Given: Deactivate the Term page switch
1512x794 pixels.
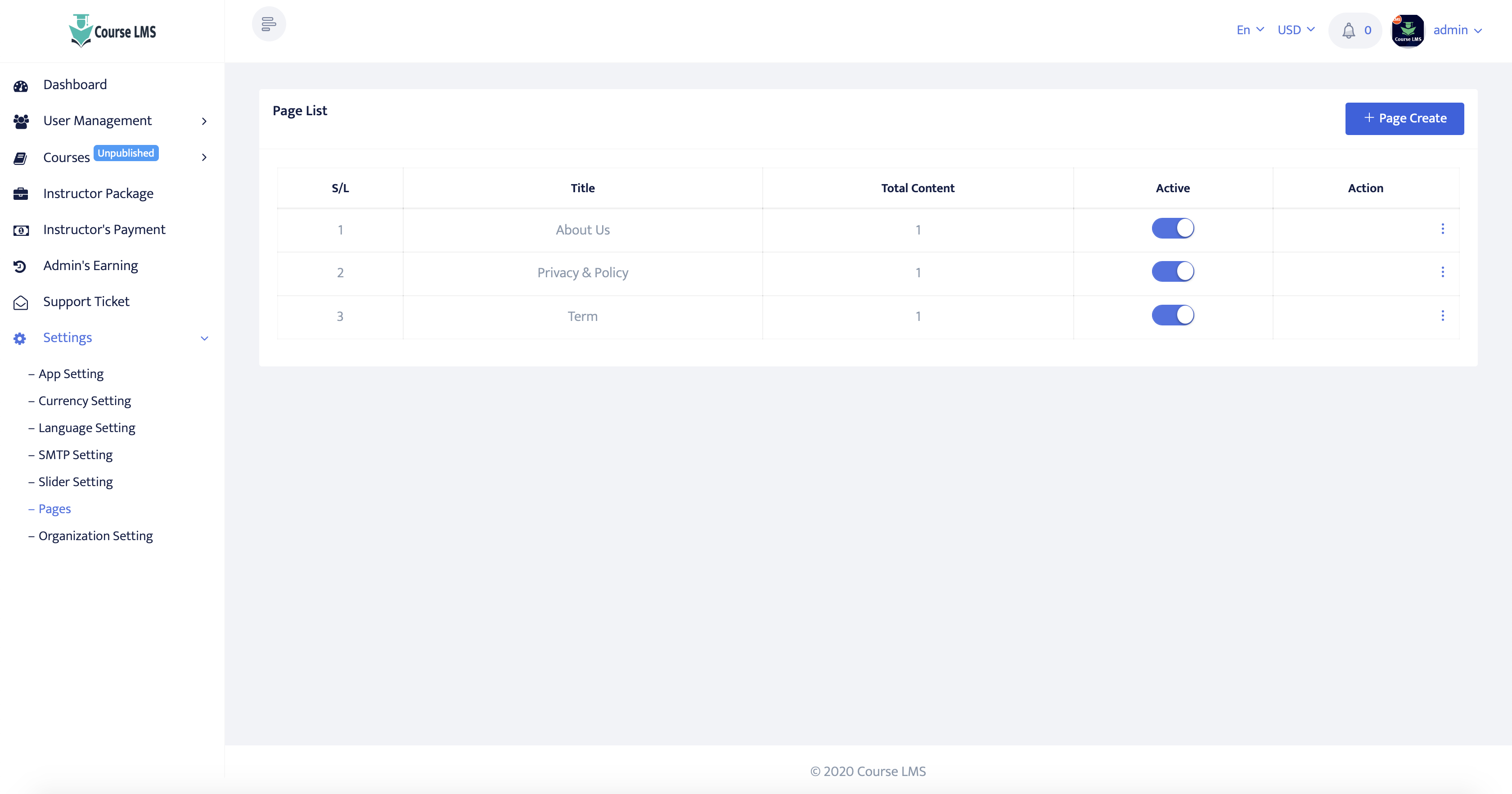Looking at the screenshot, I should pos(1173,315).
